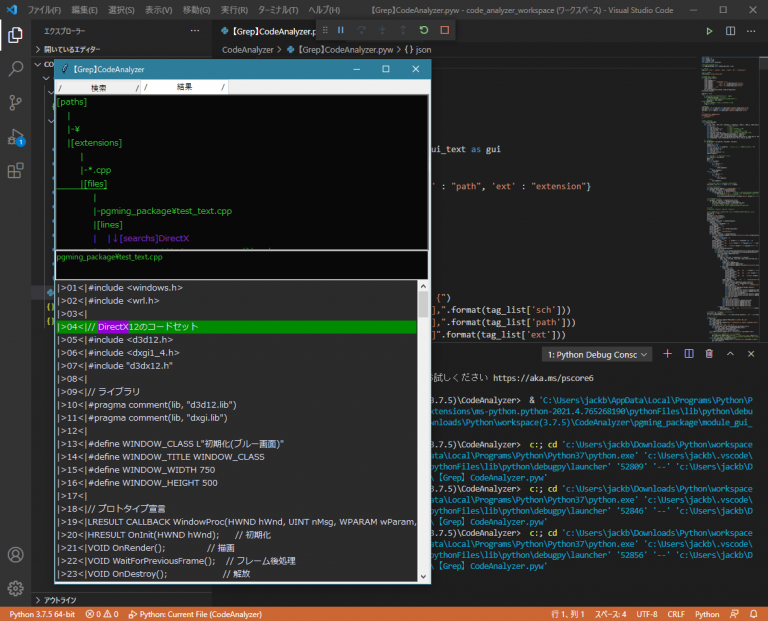Kill terminal with trash icon
This screenshot has height=621, width=768.
tap(709, 354)
